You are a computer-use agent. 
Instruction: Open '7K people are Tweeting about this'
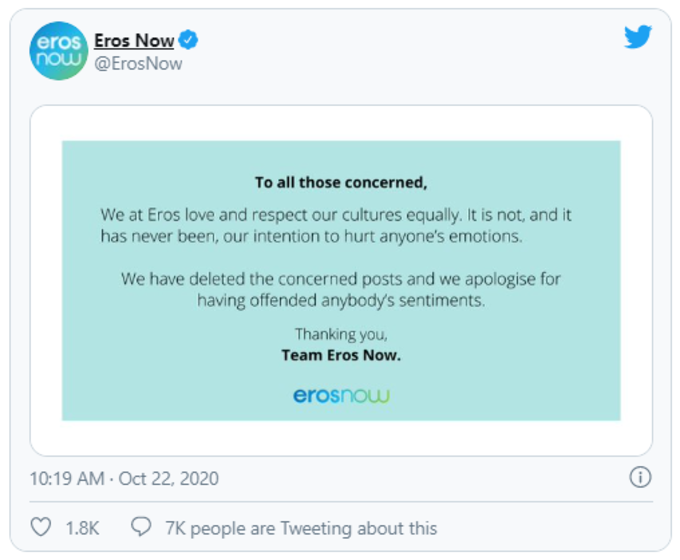coord(301,528)
